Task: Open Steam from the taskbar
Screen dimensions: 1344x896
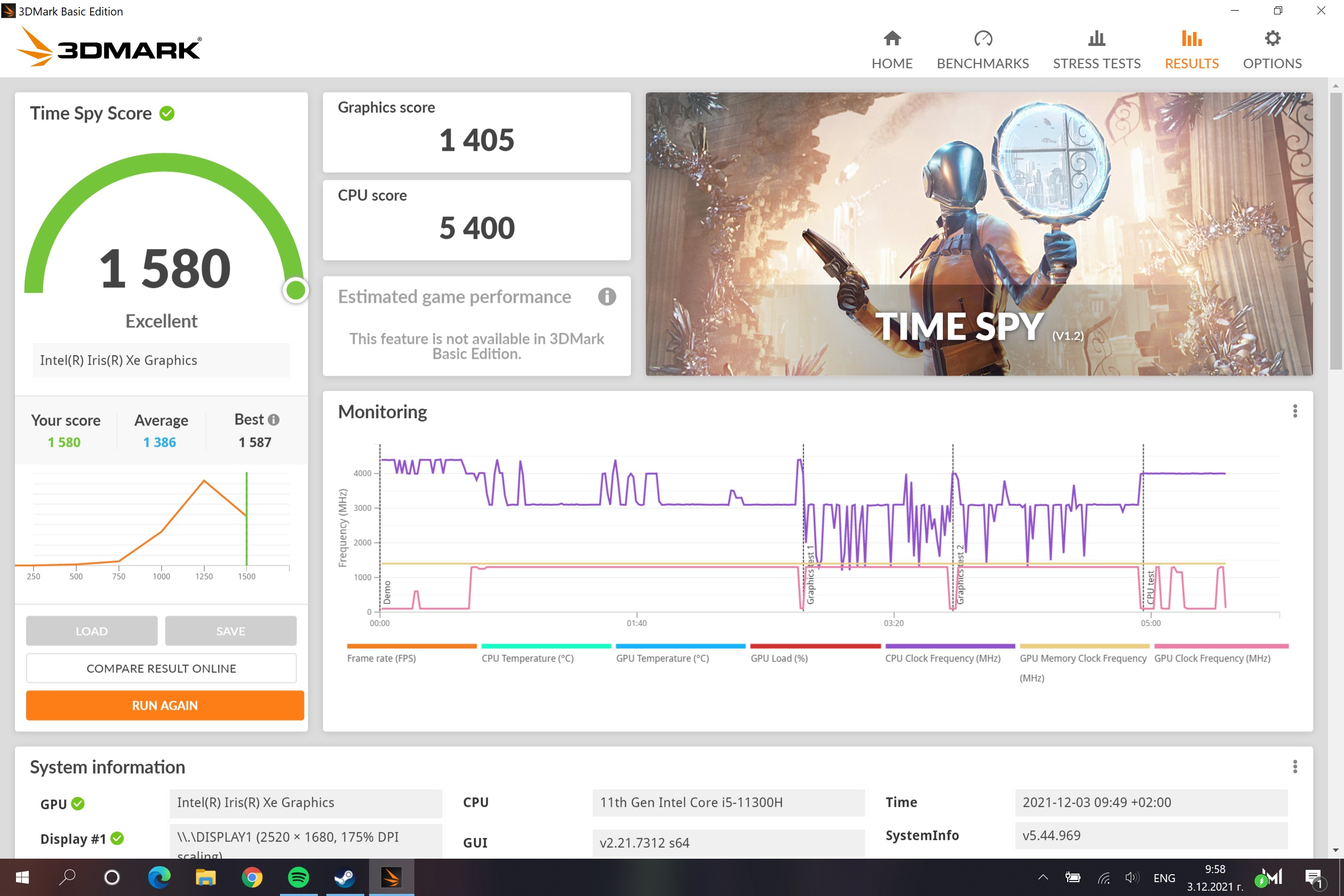Action: [345, 877]
